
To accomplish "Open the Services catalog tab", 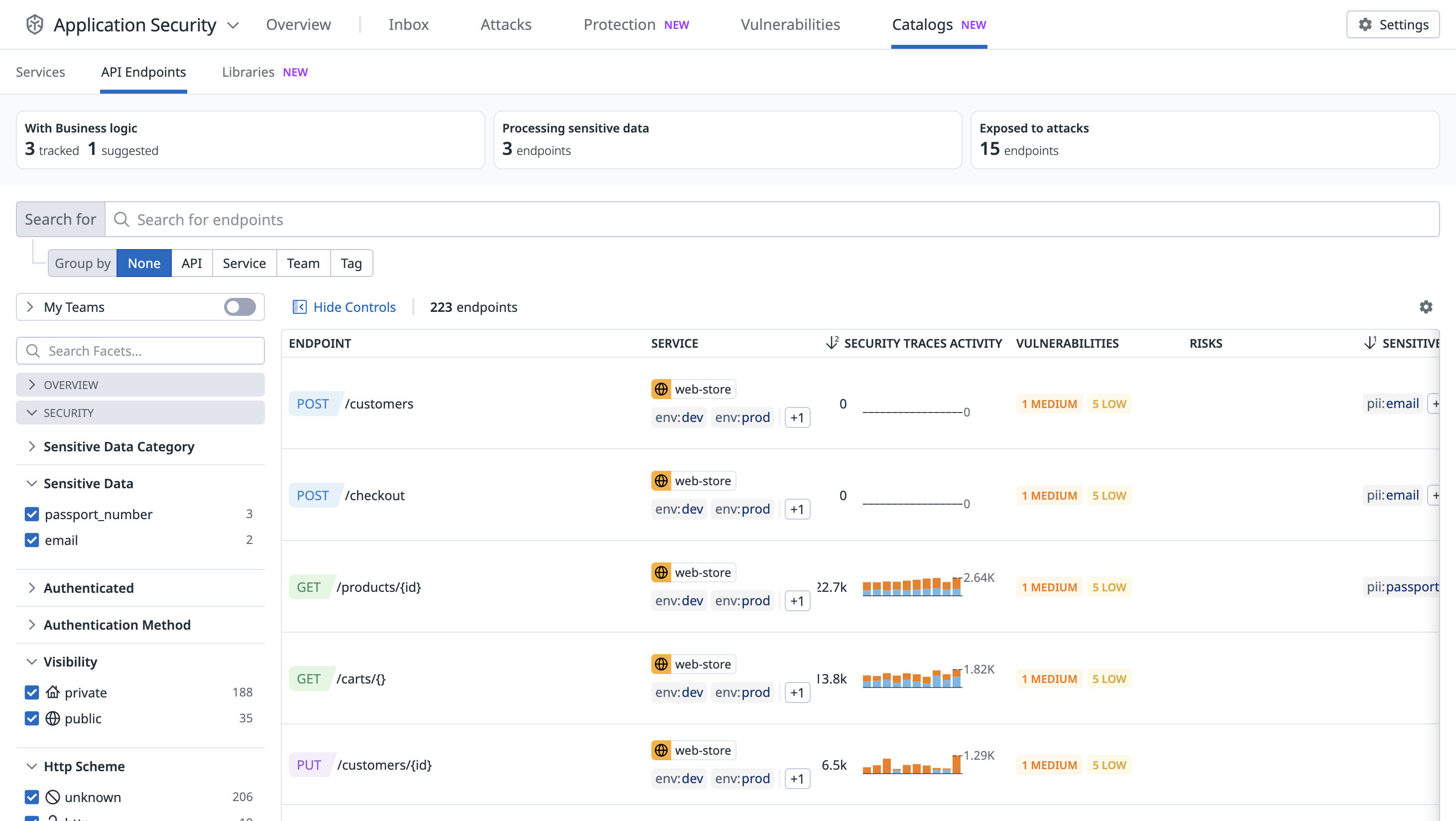I will 40,72.
